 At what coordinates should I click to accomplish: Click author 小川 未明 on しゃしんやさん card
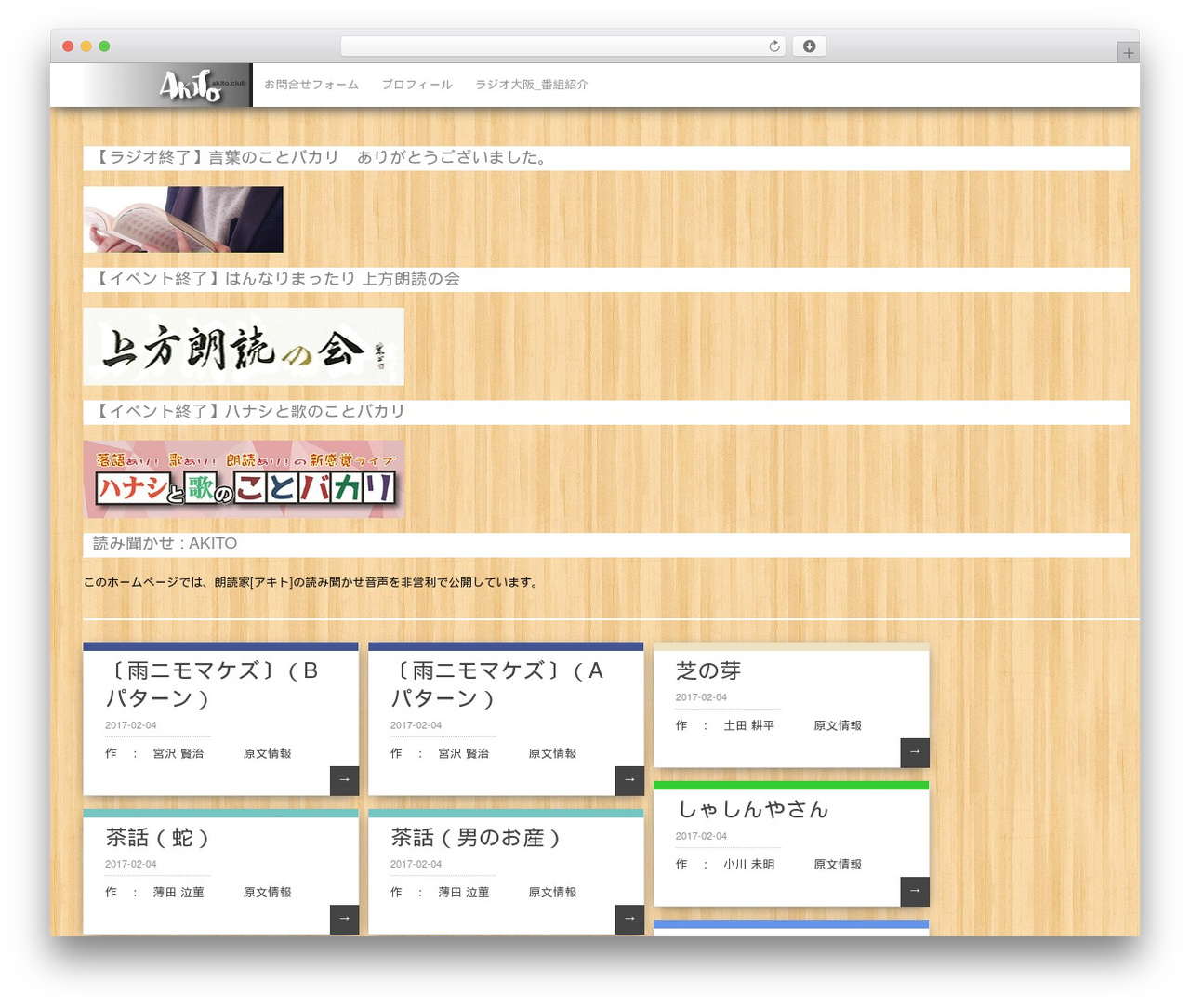pyautogui.click(x=749, y=864)
